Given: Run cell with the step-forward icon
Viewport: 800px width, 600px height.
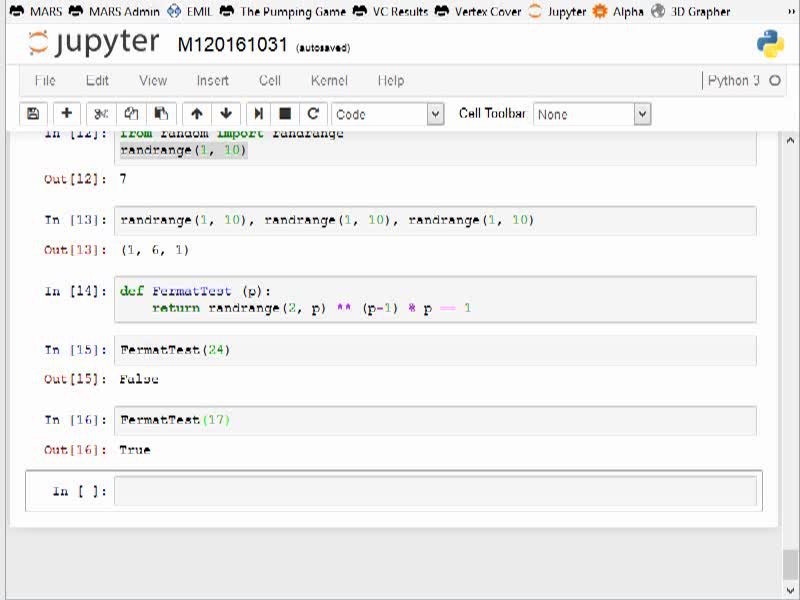Looking at the screenshot, I should (x=259, y=114).
